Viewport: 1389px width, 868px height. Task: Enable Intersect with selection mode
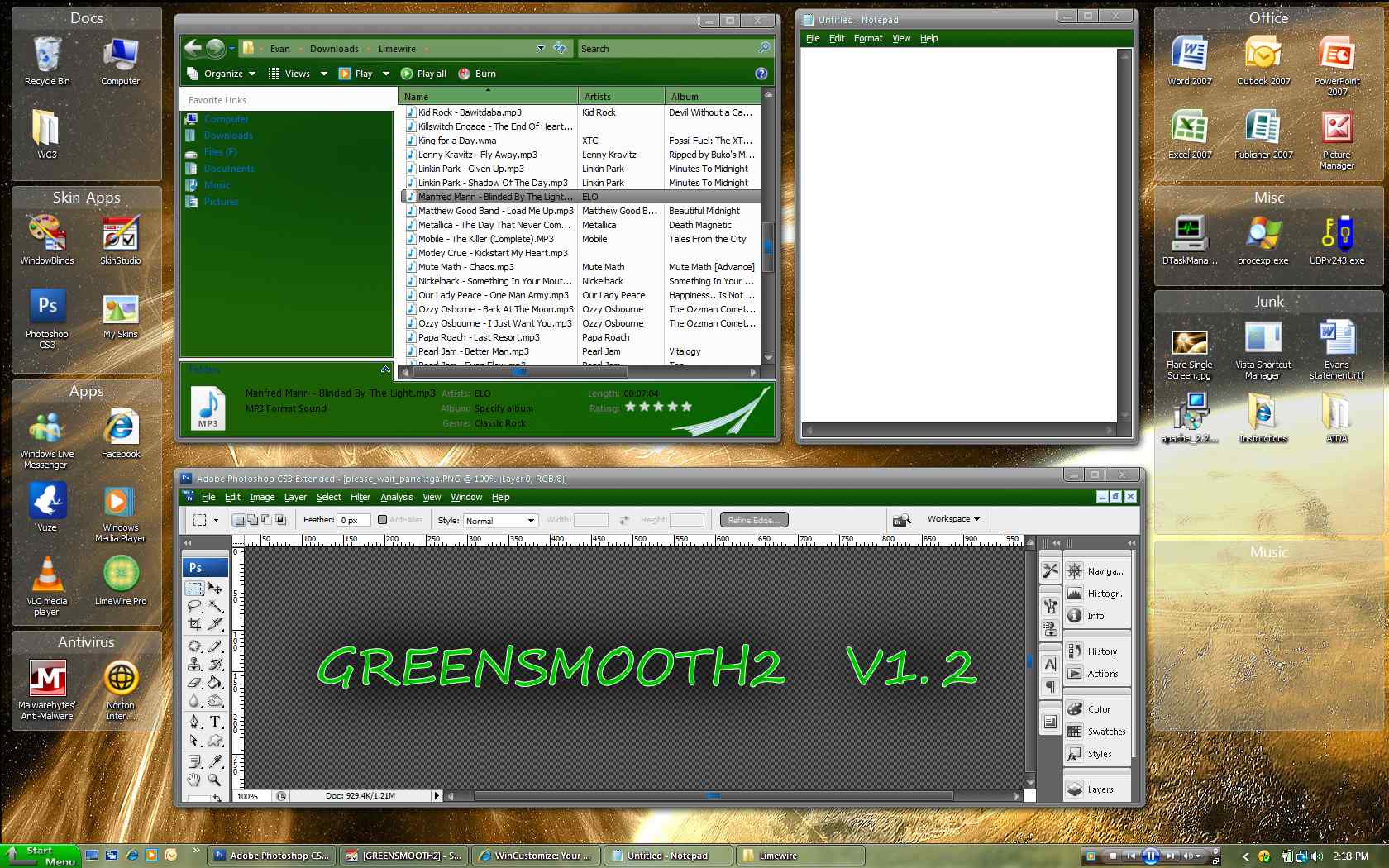(x=280, y=520)
